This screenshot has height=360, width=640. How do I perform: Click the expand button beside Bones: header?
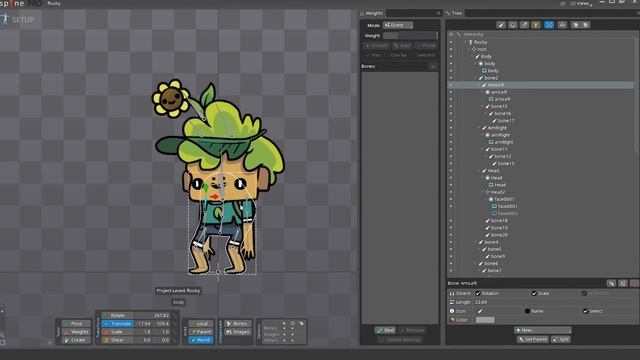[x=433, y=66]
